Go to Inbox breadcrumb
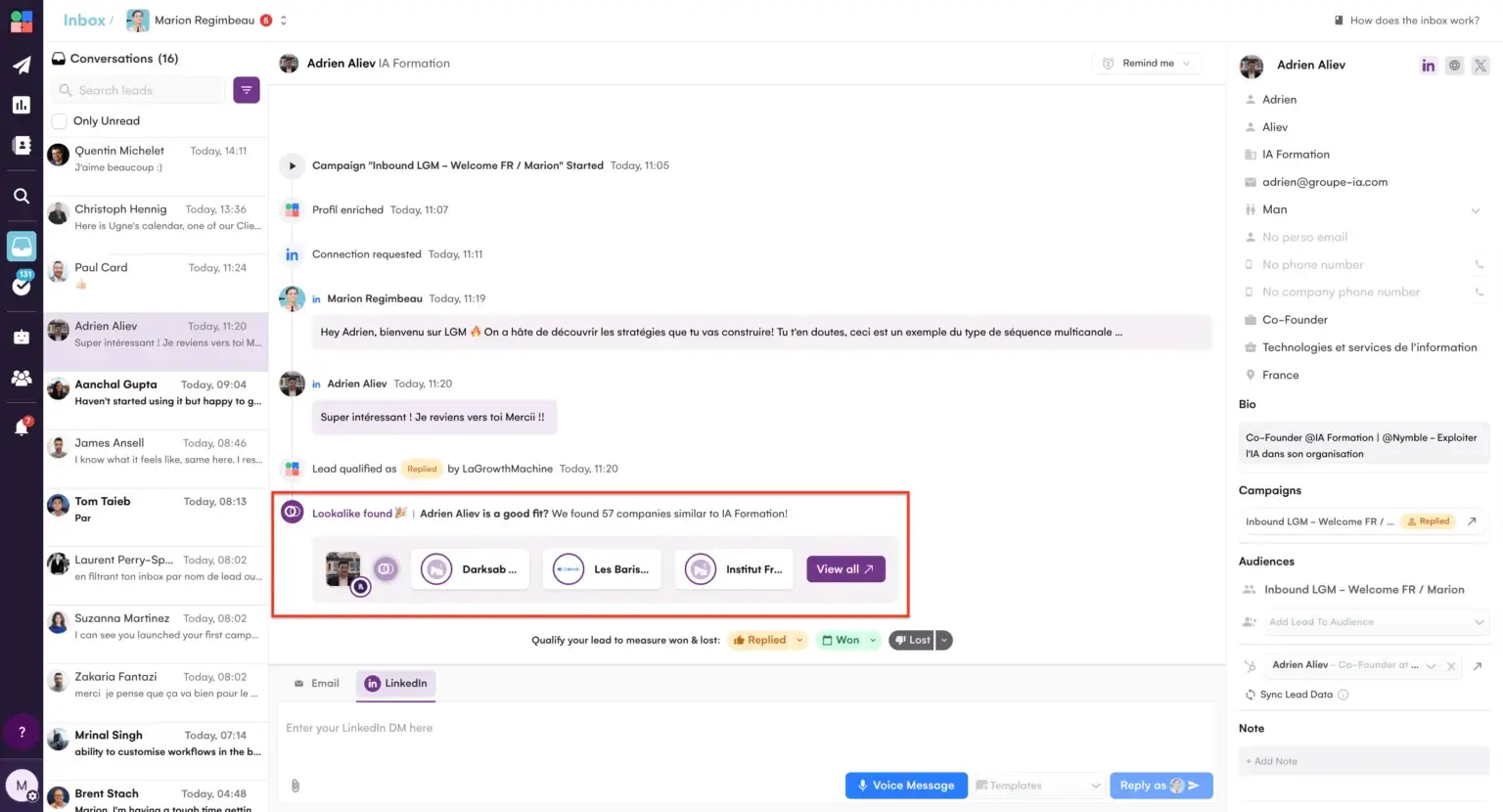The image size is (1503, 812). pyautogui.click(x=84, y=21)
